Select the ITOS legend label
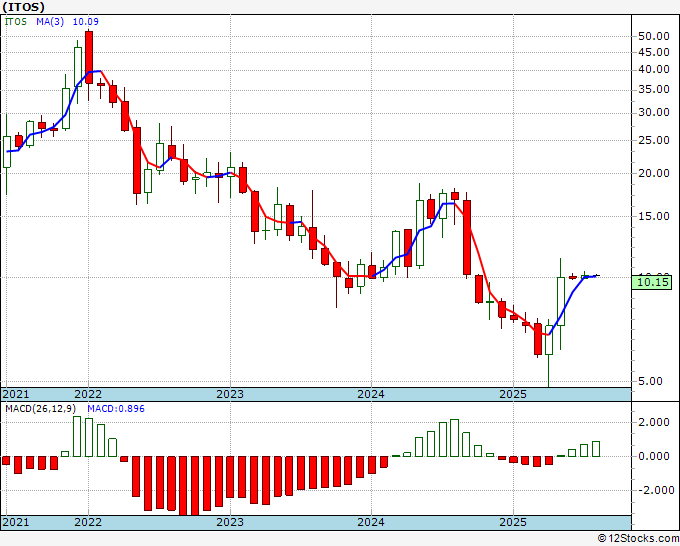The height and width of the screenshot is (546, 680). pyautogui.click(x=16, y=21)
